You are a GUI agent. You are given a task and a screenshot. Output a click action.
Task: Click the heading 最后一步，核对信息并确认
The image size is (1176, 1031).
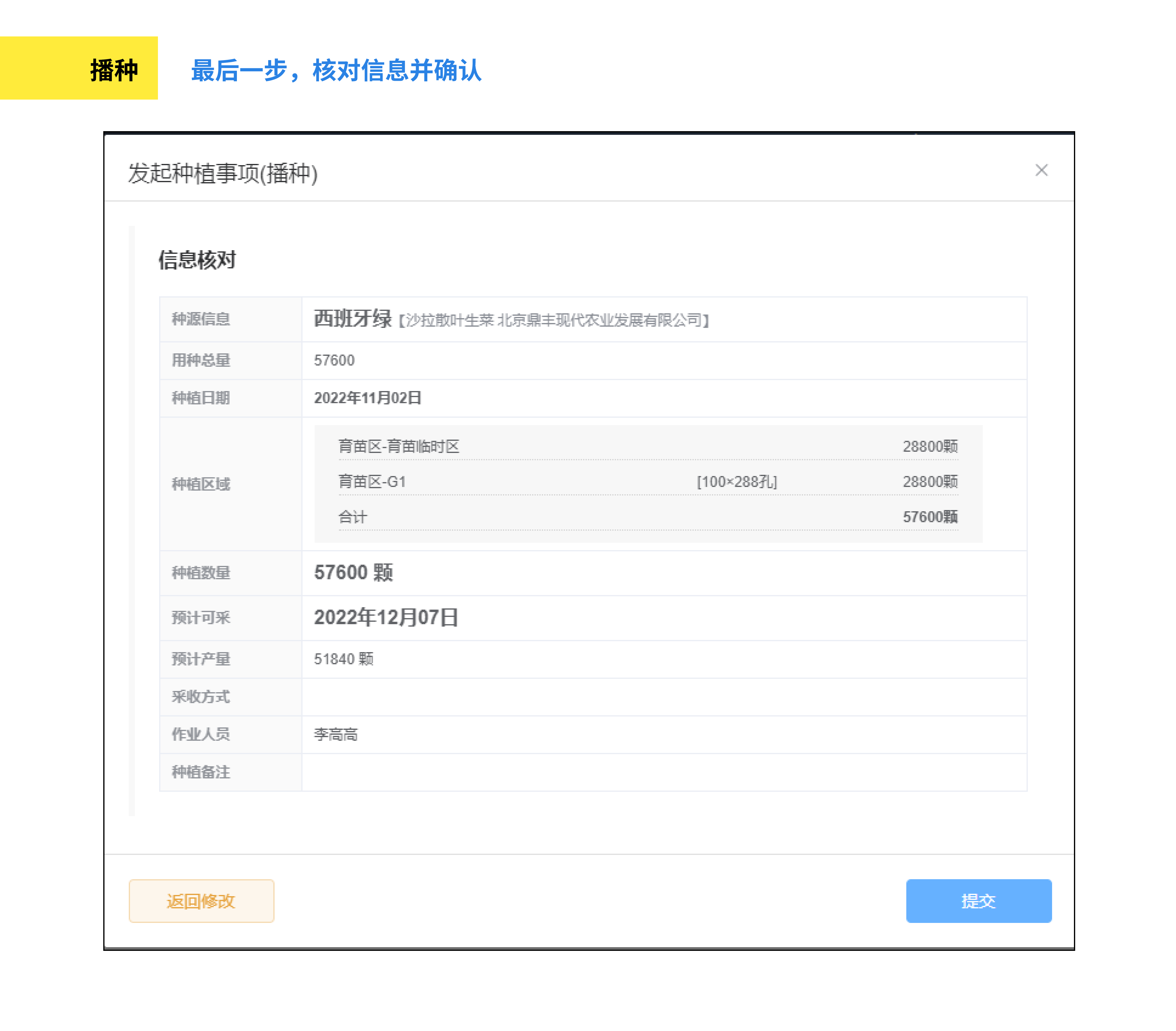(337, 70)
